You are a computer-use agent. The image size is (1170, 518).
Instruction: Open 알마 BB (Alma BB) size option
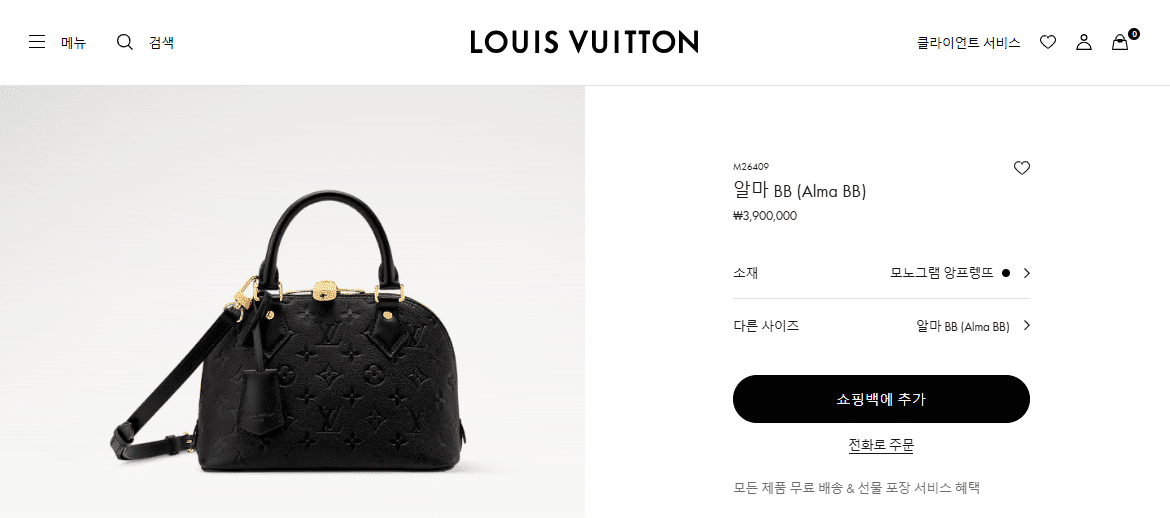point(963,326)
